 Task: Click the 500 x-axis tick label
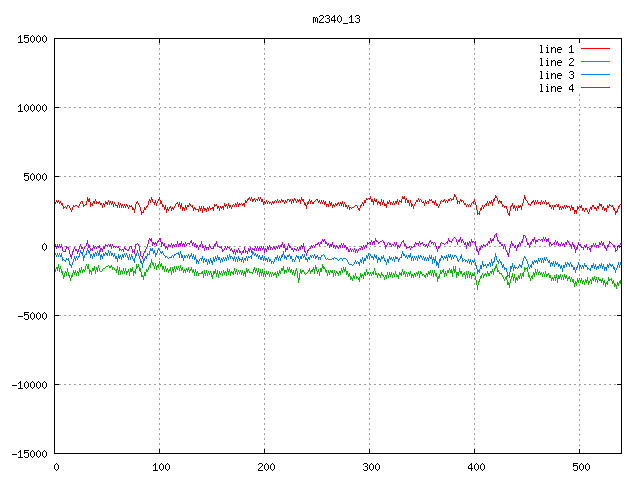(x=580, y=467)
